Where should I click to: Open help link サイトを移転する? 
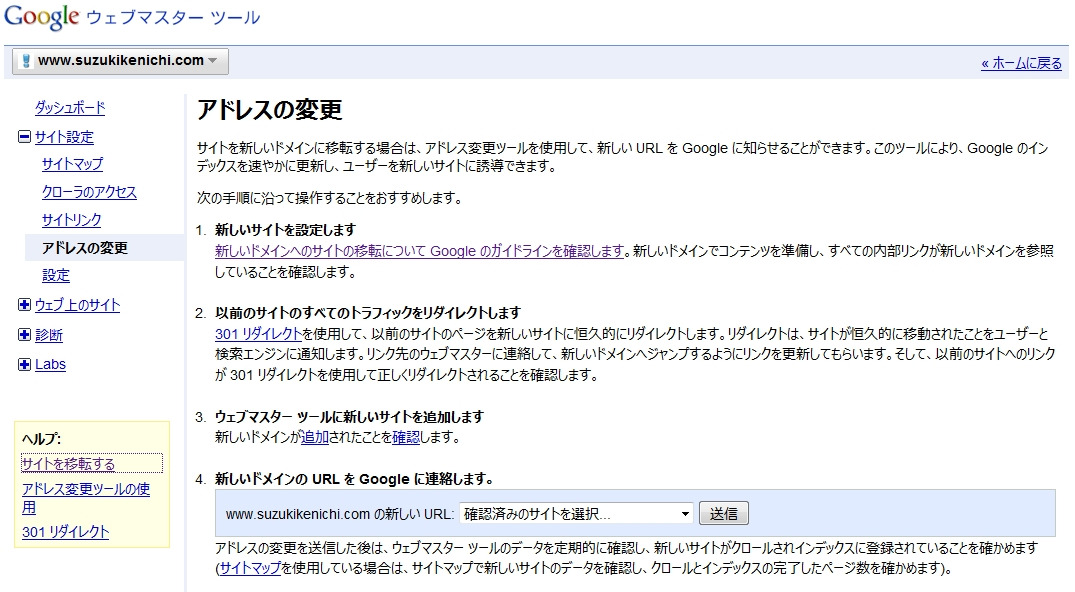point(69,464)
